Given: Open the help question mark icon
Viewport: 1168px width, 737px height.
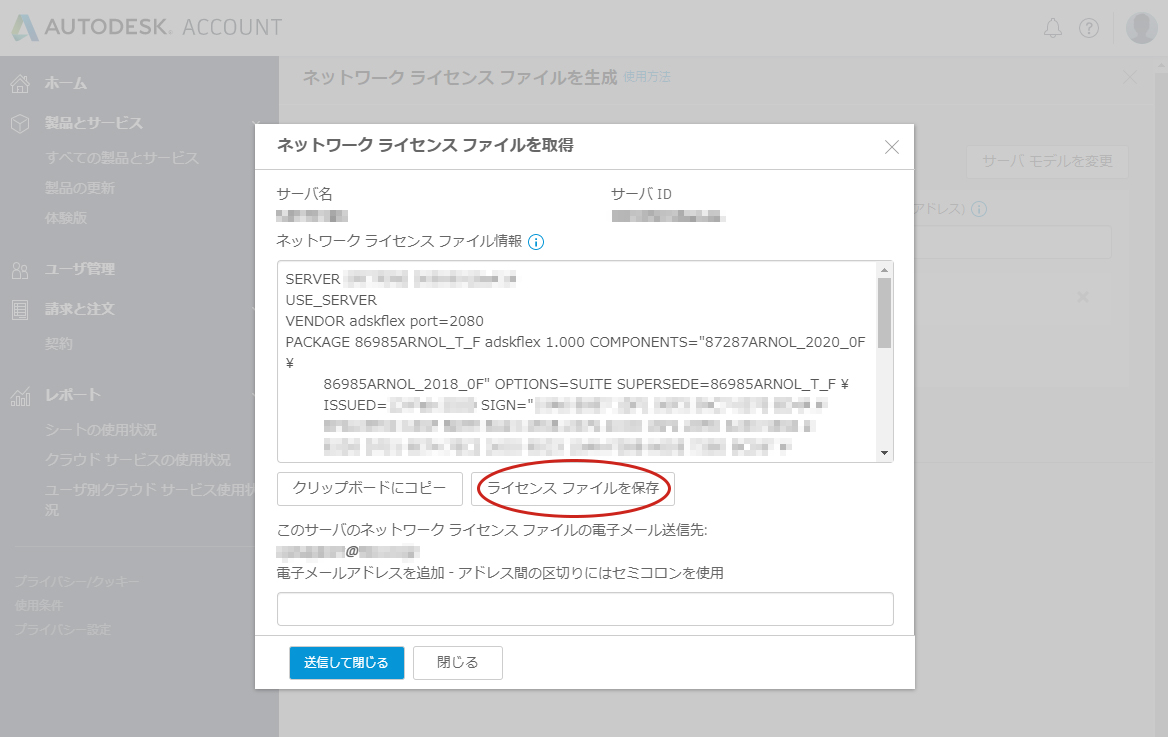Looking at the screenshot, I should pos(1089,28).
